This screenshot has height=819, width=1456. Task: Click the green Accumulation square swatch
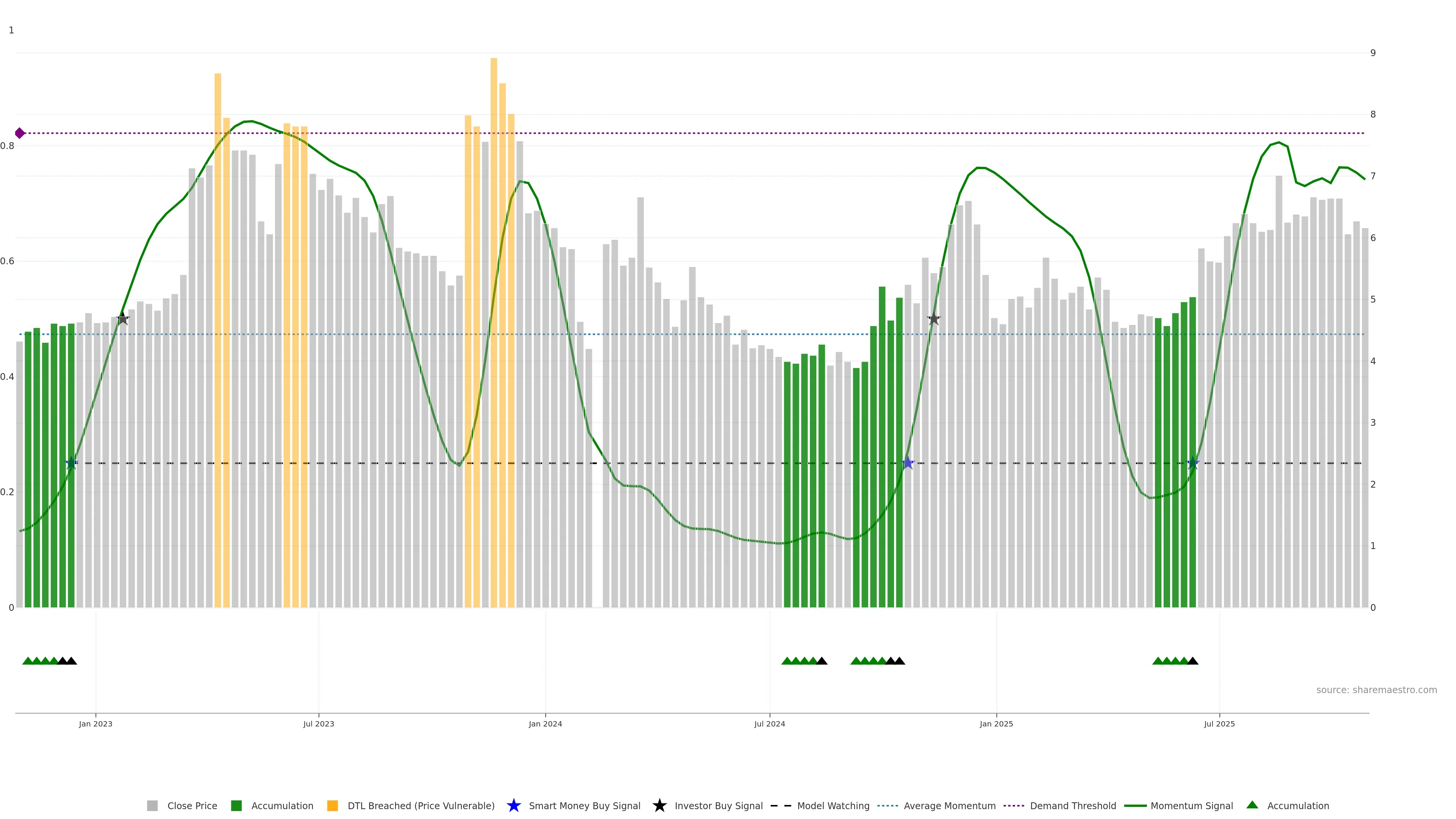pos(236,806)
